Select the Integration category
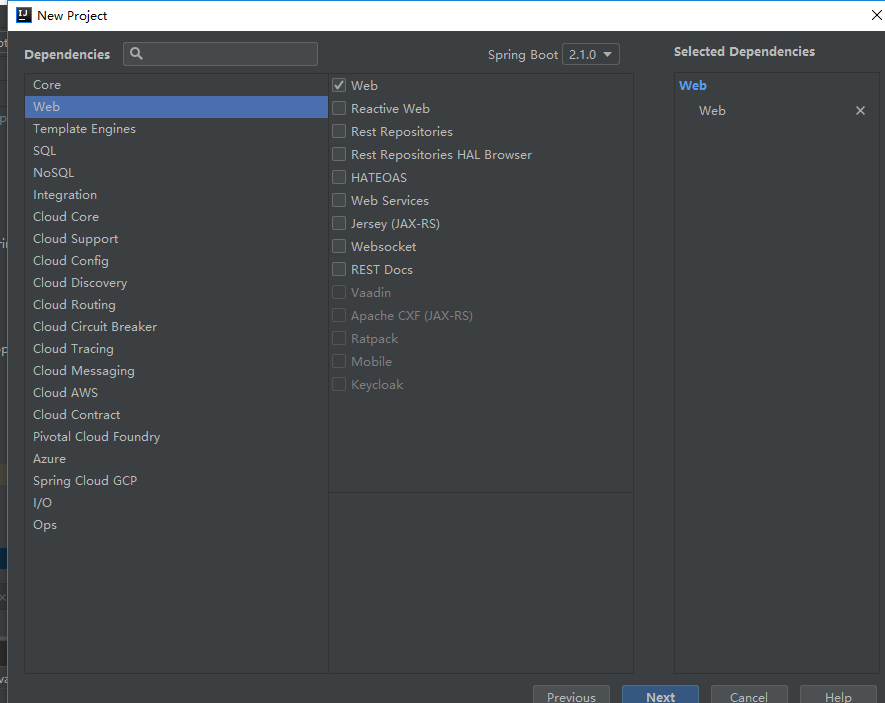Viewport: 885px width, 703px height. tap(176, 195)
